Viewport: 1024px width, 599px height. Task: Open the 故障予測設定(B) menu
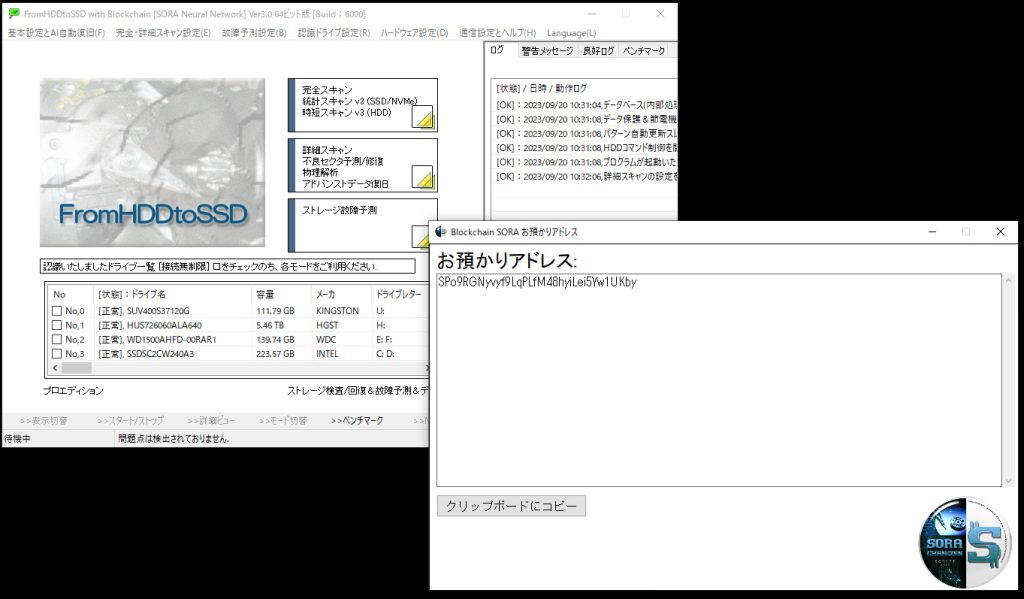pyautogui.click(x=254, y=33)
